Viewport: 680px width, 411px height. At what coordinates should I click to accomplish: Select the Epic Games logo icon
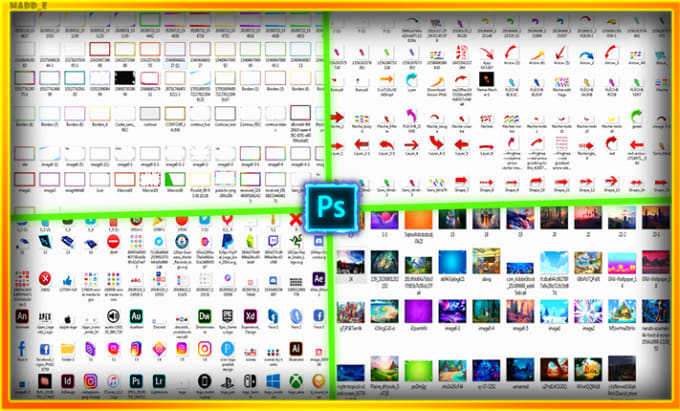pyautogui.click(x=227, y=316)
